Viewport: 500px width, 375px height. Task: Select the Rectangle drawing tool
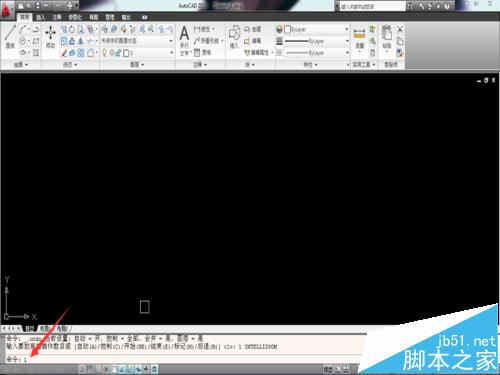point(36,41)
